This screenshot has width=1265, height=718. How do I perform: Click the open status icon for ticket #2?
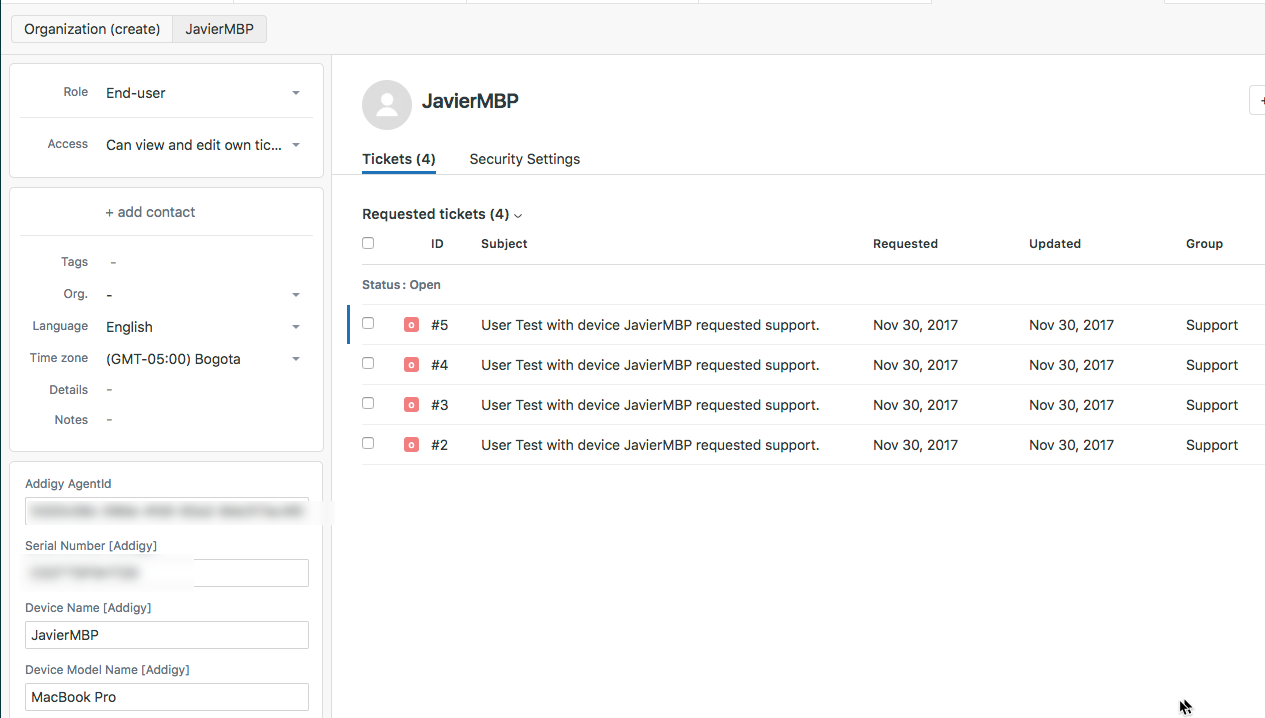point(411,445)
